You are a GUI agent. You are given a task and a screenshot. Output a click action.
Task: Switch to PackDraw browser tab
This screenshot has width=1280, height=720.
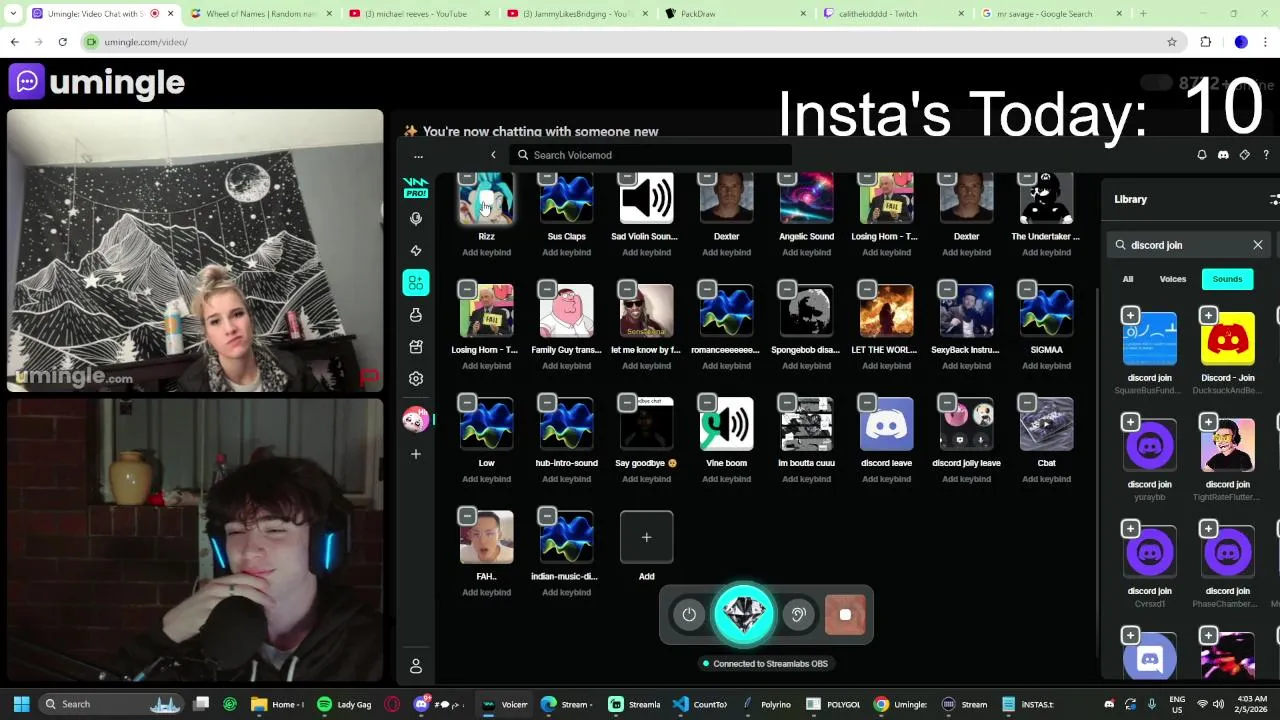click(735, 14)
